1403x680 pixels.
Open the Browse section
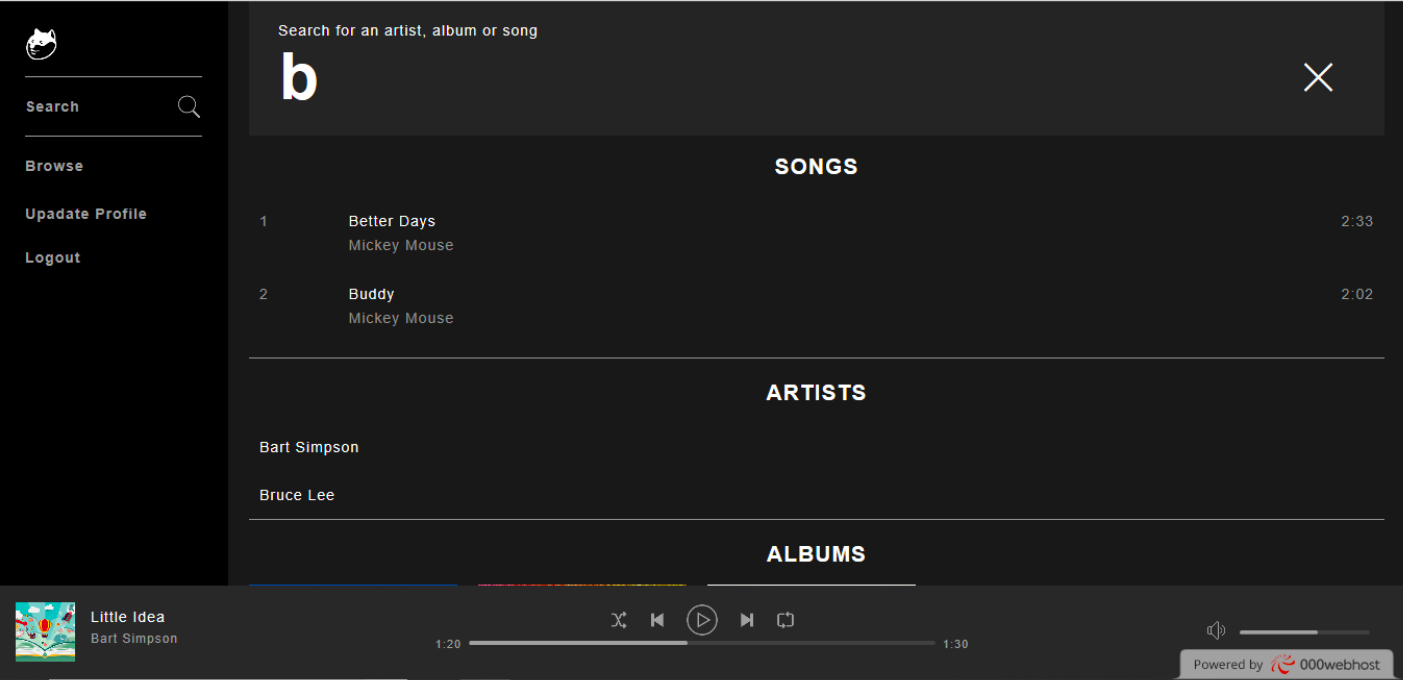pos(54,165)
